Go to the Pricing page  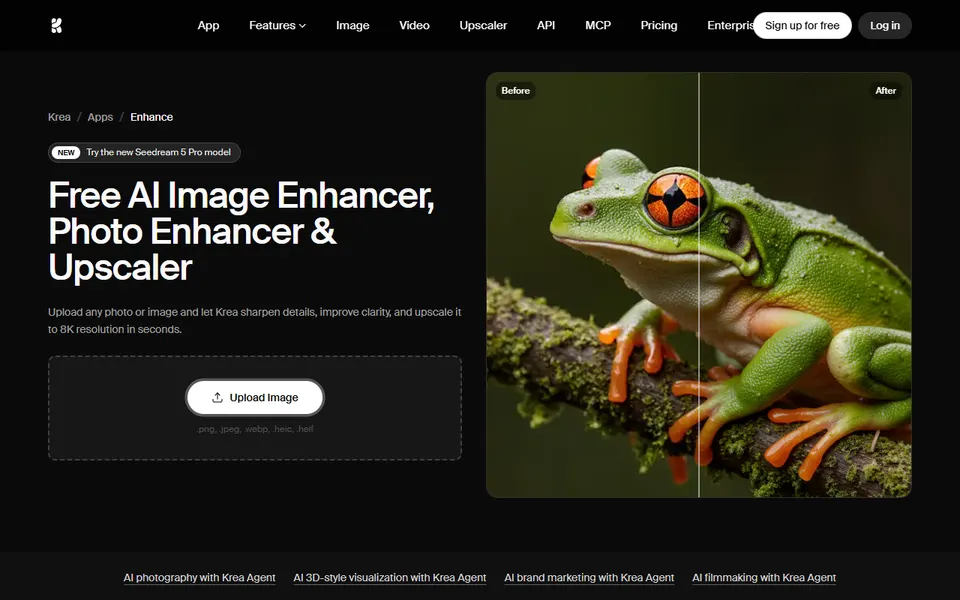click(659, 26)
